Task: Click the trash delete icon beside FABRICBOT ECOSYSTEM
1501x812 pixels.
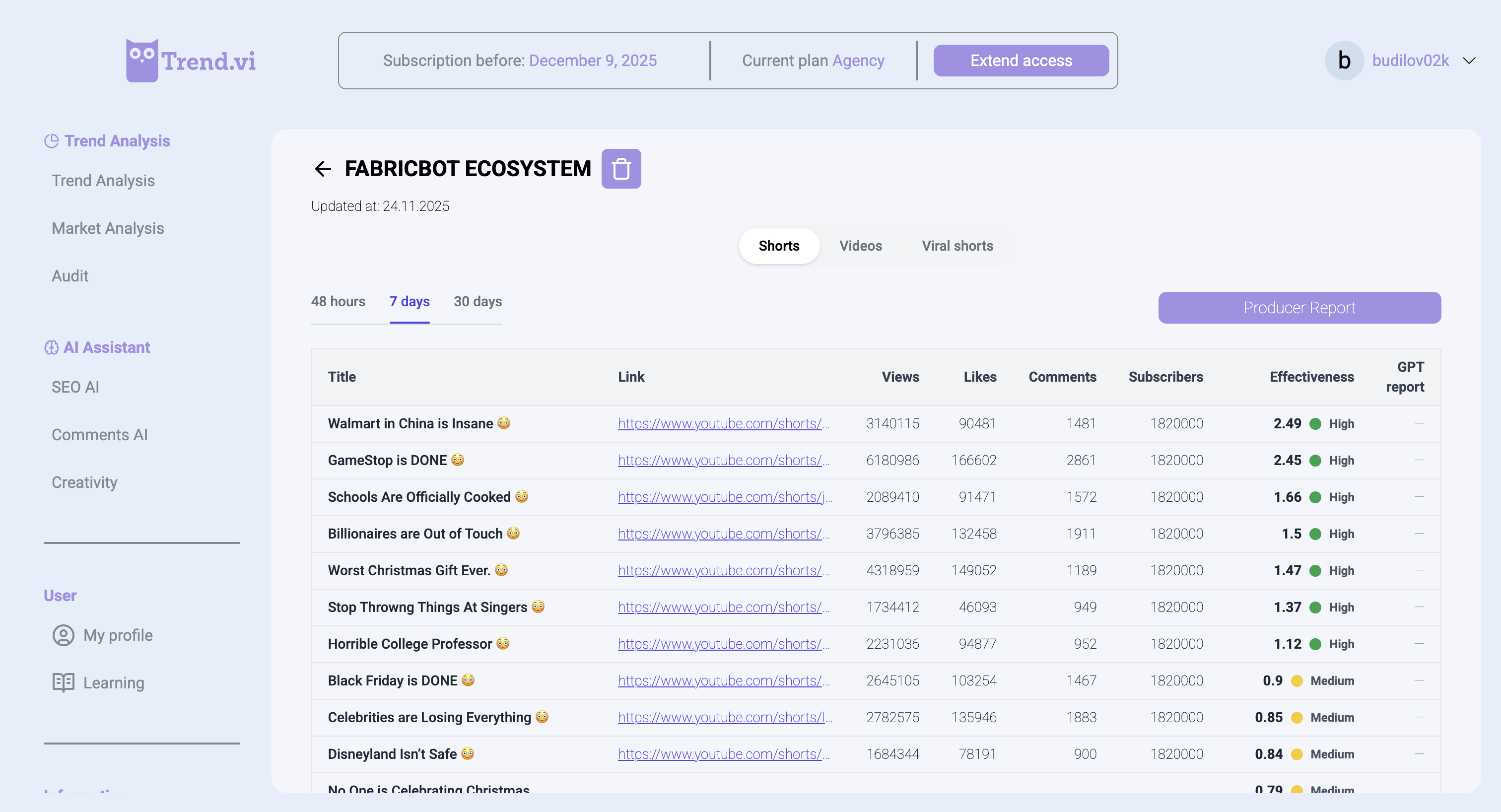Action: click(621, 169)
